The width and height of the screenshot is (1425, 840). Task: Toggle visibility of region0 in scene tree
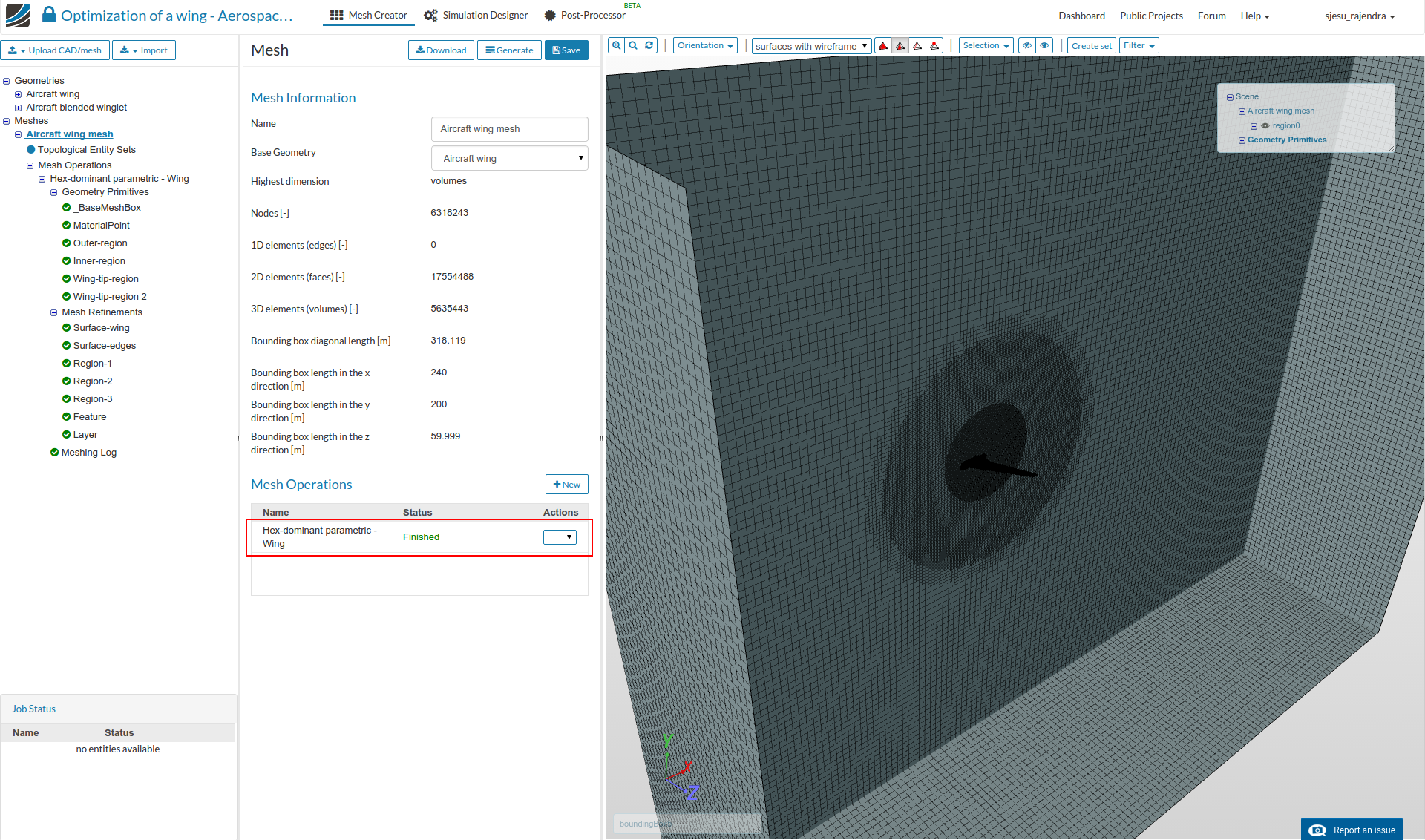1265,126
